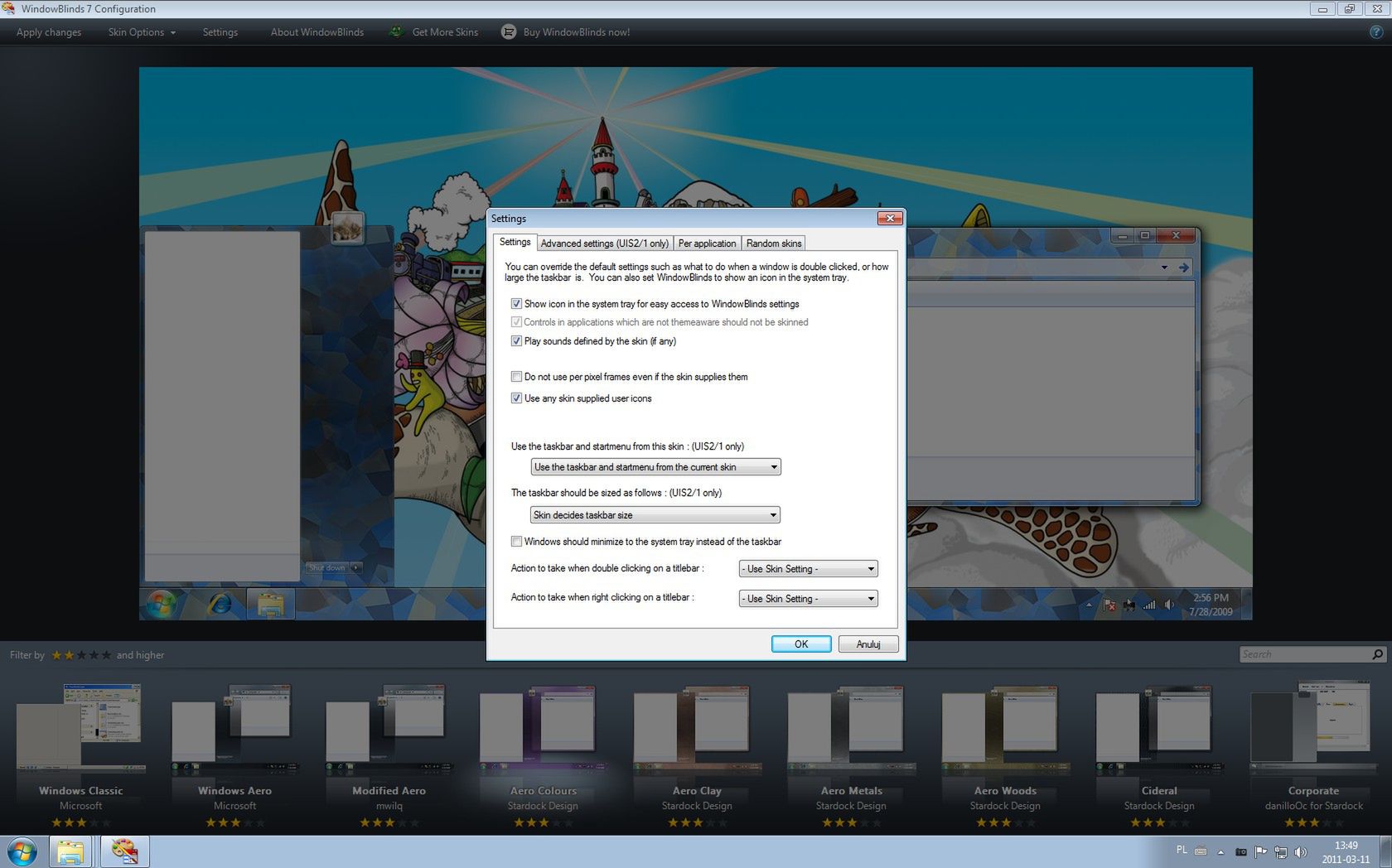
Task: Toggle Play sounds defined by skin
Action: coord(516,341)
